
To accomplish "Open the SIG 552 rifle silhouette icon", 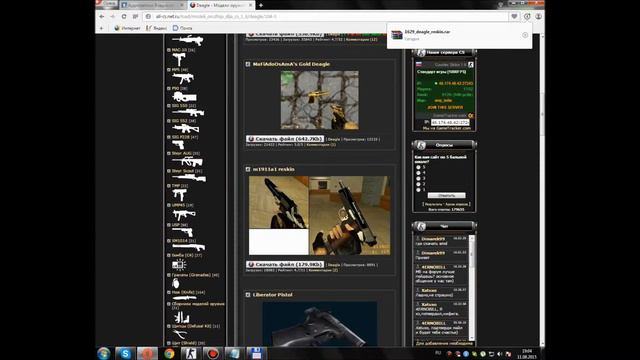I will click(186, 129).
